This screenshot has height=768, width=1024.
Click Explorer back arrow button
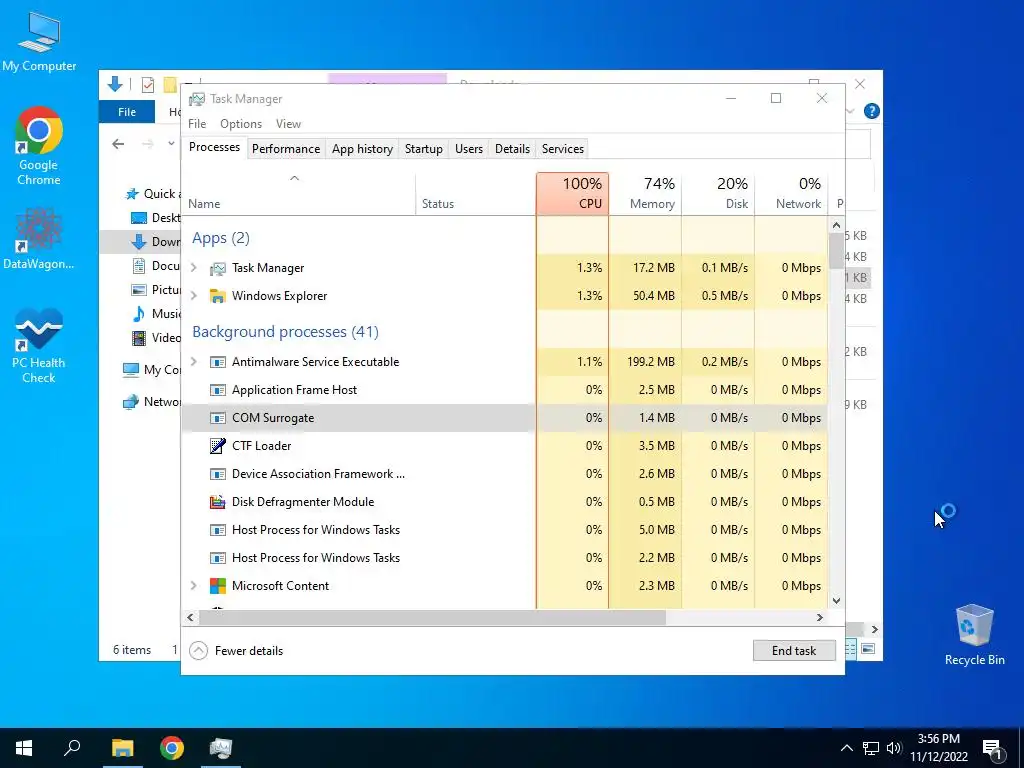click(118, 144)
